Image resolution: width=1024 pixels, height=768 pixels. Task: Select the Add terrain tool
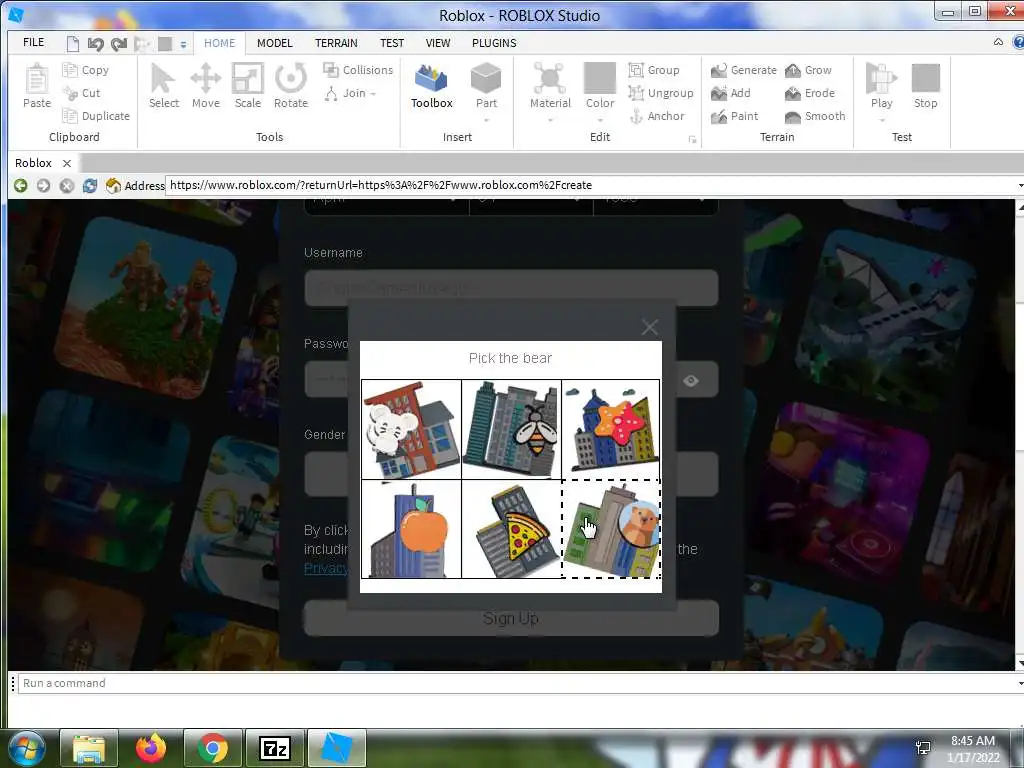731,93
